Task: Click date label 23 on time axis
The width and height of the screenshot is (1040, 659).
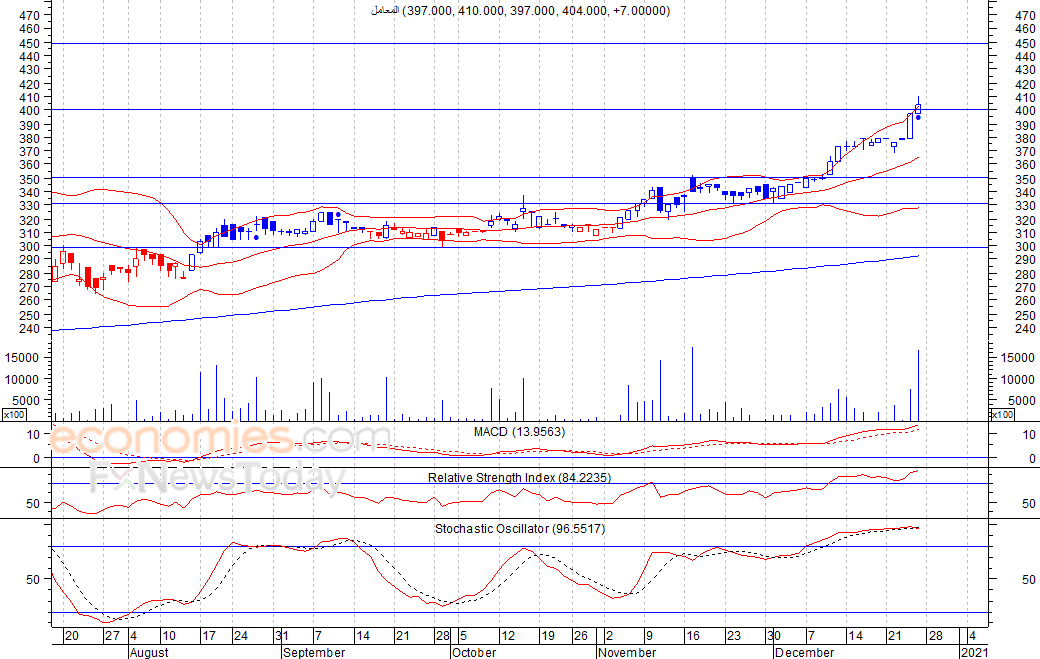Action: pos(733,636)
